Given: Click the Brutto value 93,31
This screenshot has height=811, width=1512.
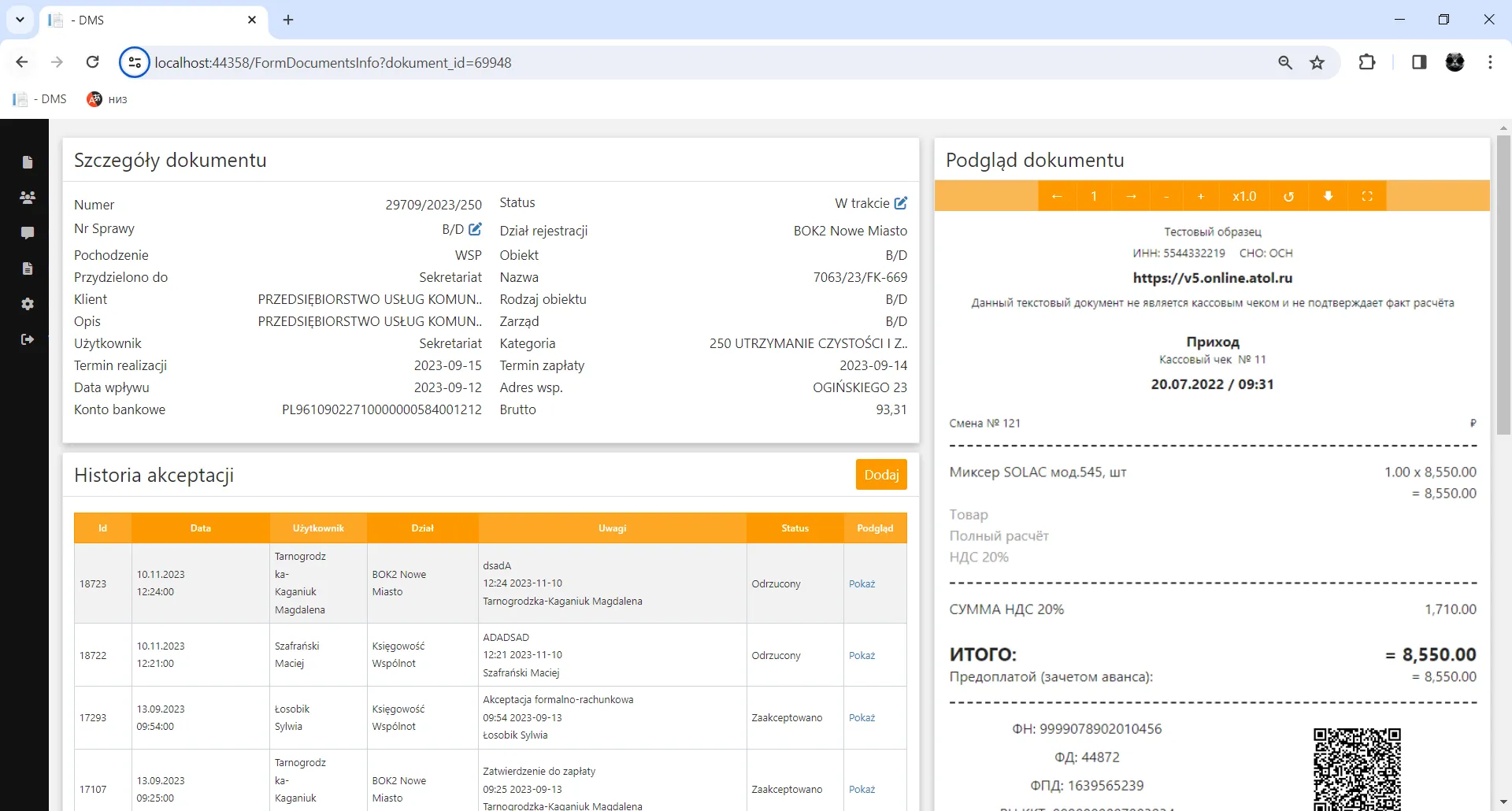Looking at the screenshot, I should point(891,409).
